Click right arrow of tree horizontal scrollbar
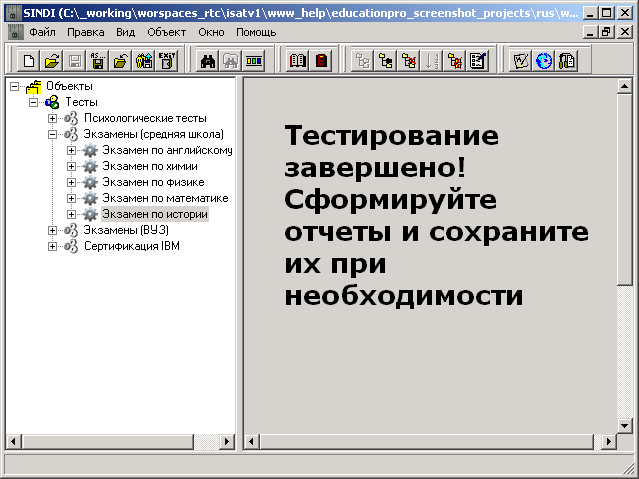Screen dimensions: 639x479 tap(229, 441)
